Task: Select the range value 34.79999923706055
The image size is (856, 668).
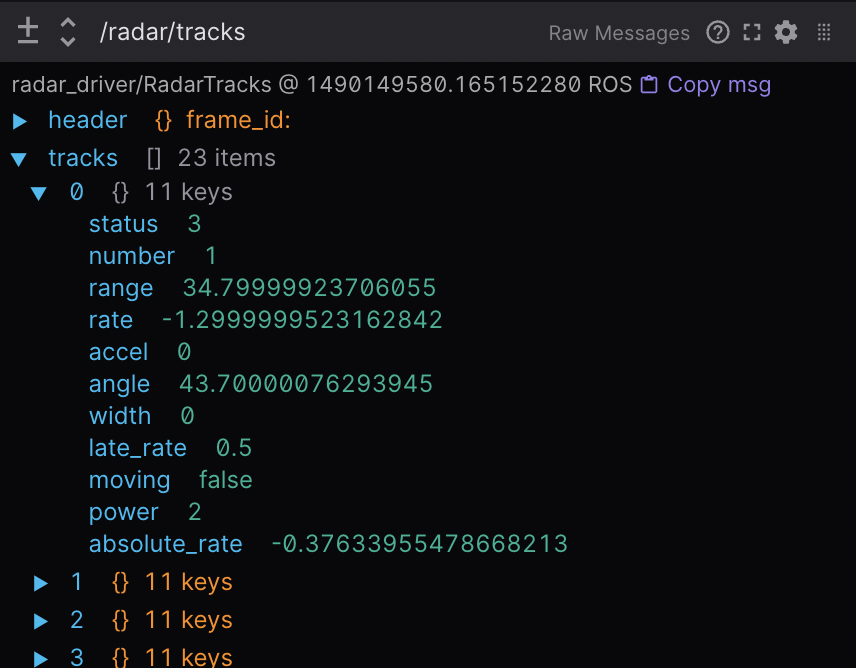Action: coord(309,289)
